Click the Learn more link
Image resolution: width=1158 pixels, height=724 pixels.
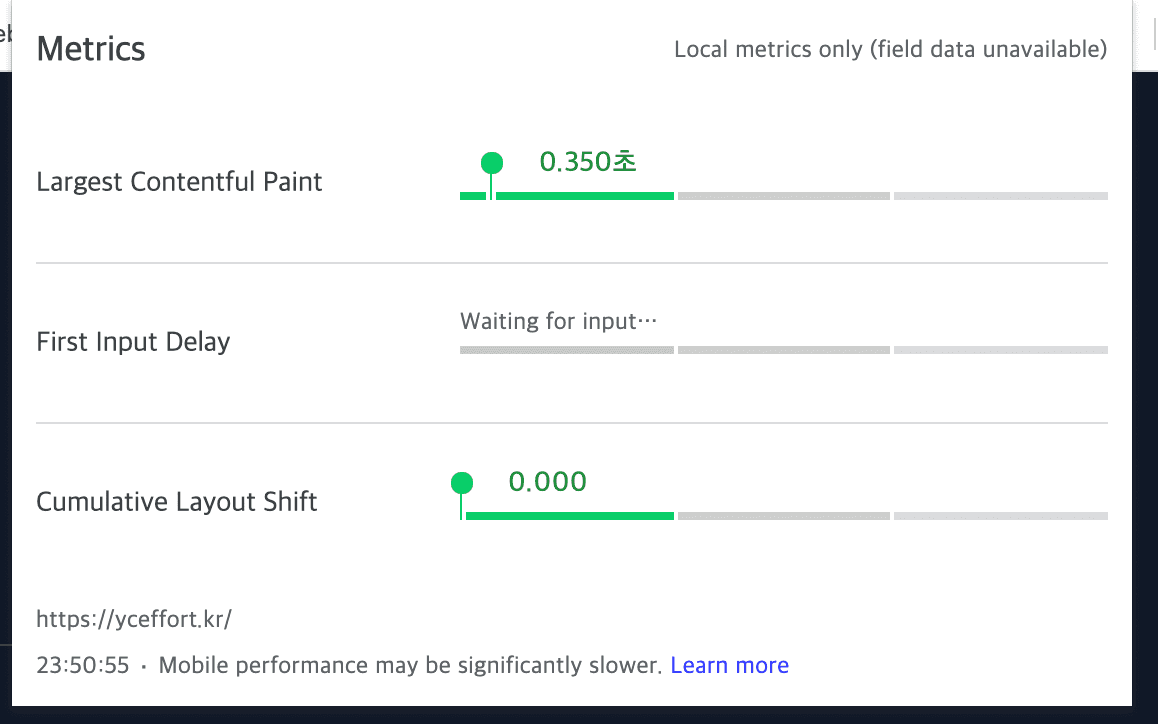click(729, 666)
